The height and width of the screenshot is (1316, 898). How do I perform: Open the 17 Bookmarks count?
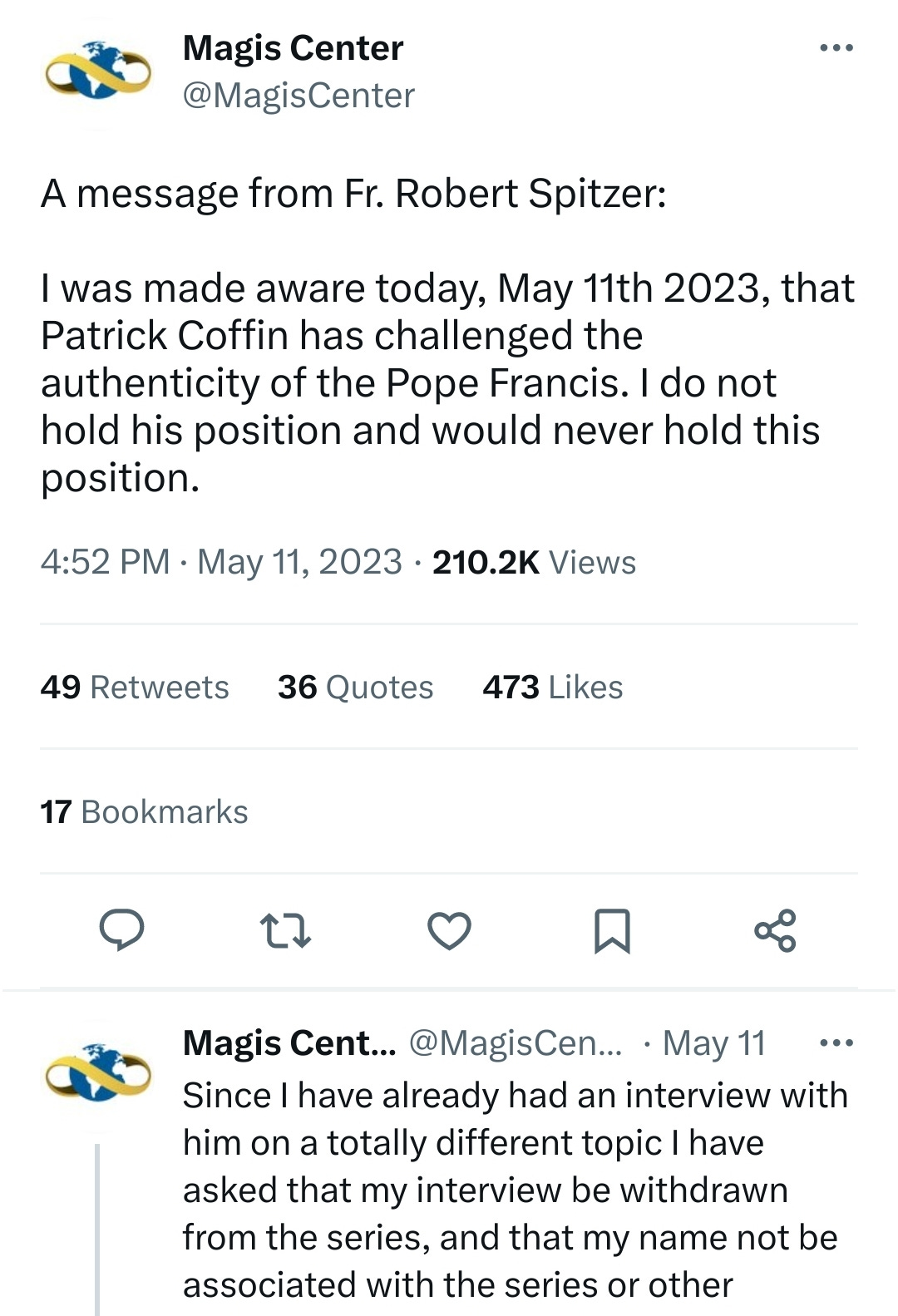[x=144, y=811]
